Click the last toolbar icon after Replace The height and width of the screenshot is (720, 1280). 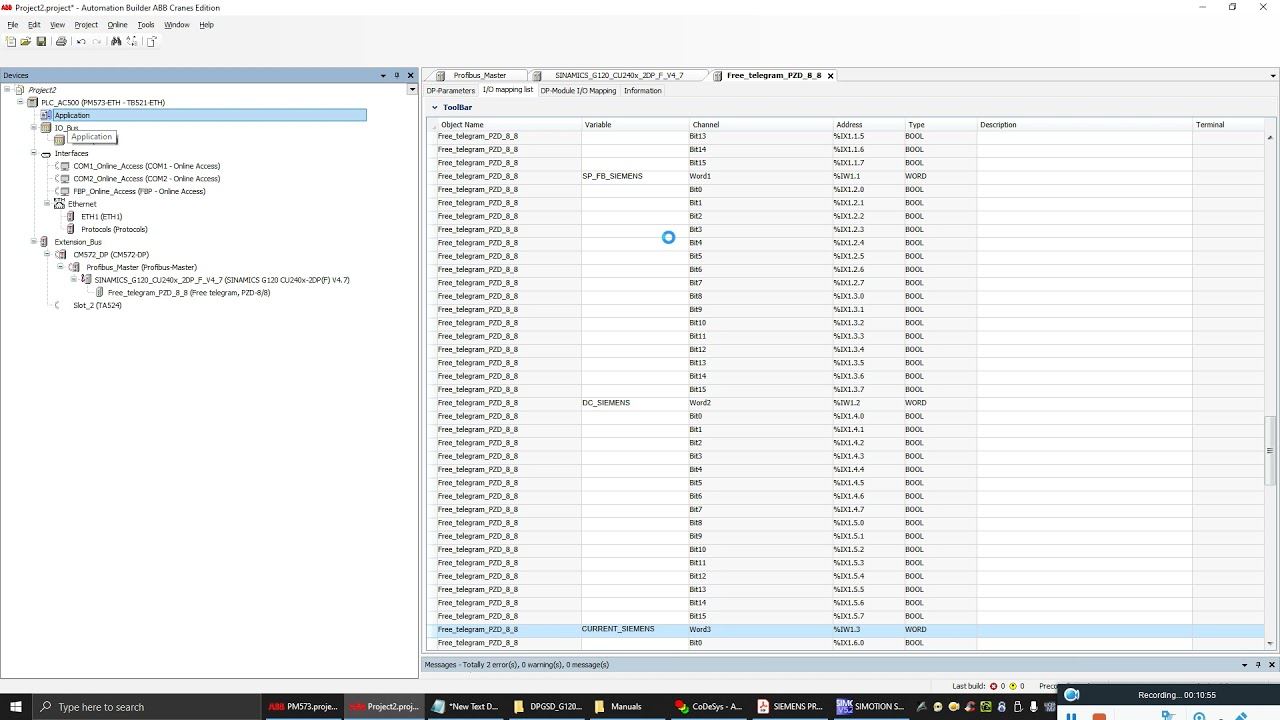[x=152, y=41]
